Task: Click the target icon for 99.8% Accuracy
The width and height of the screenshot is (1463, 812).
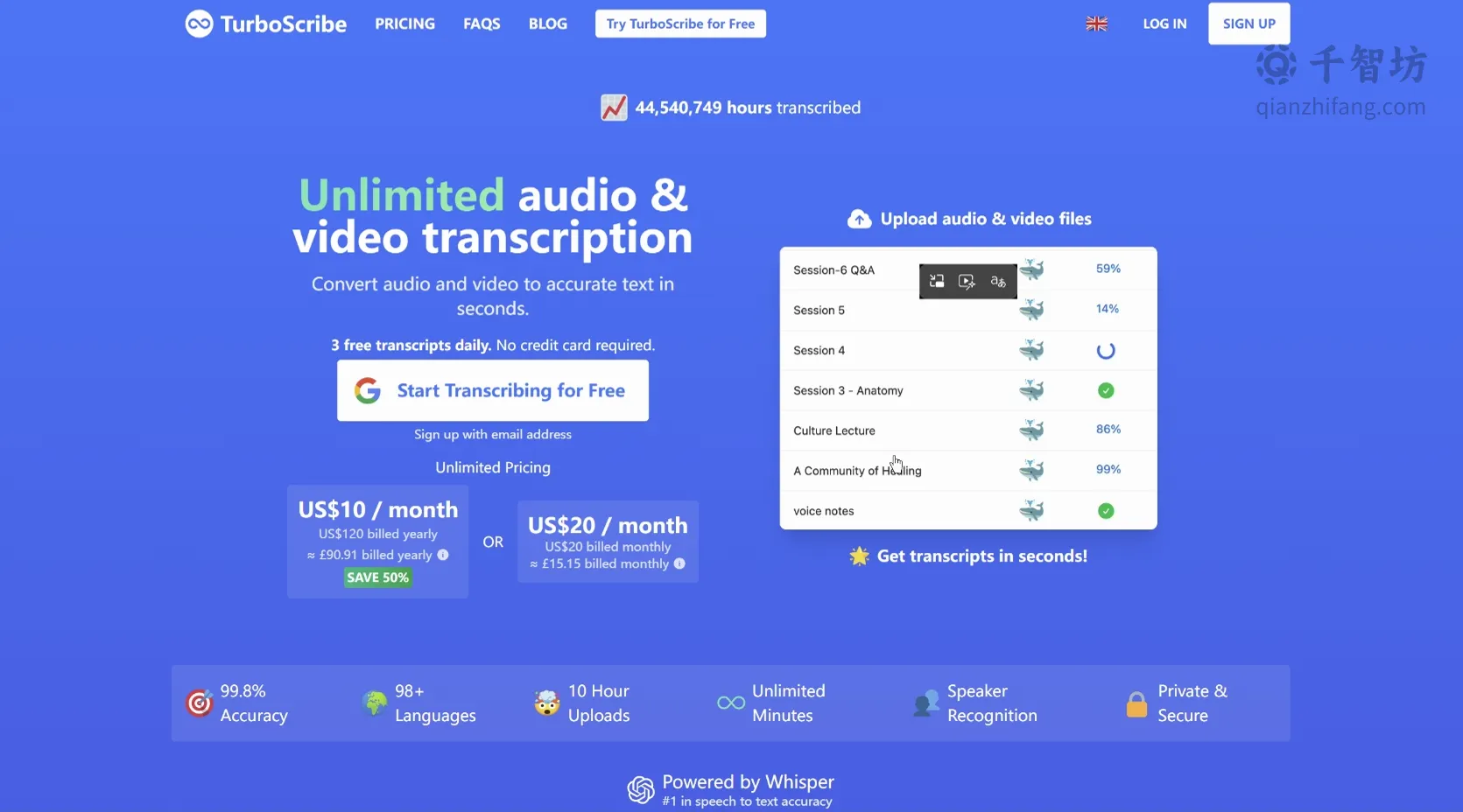Action: tap(200, 703)
